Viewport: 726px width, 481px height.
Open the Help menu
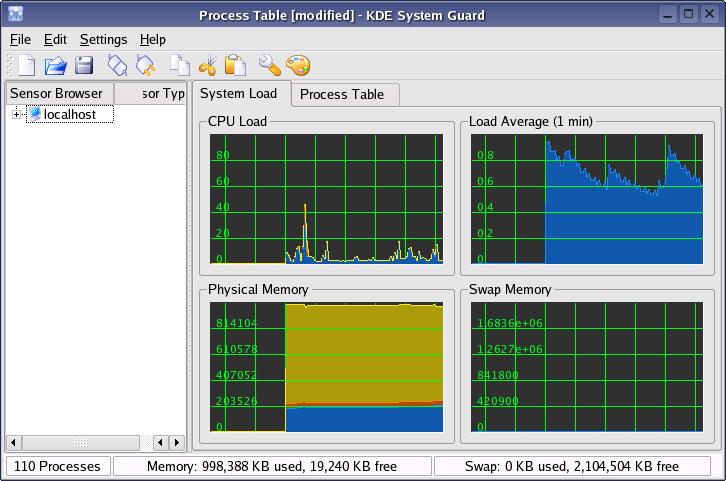[153, 39]
